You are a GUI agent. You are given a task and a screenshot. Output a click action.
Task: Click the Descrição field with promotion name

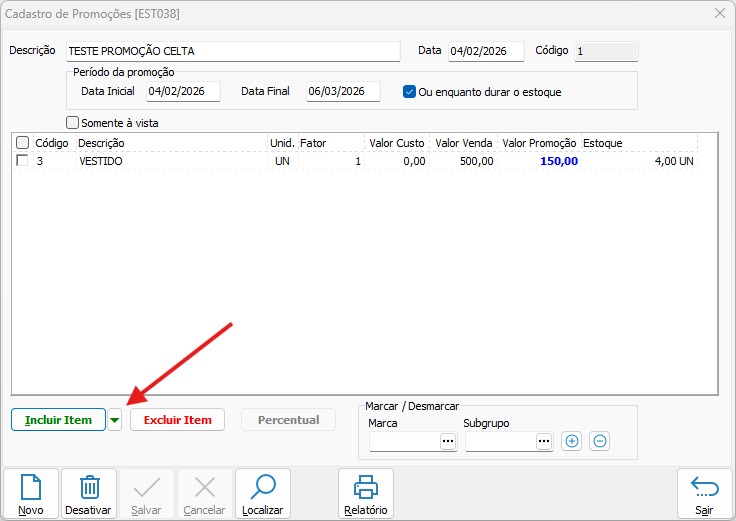tap(232, 51)
